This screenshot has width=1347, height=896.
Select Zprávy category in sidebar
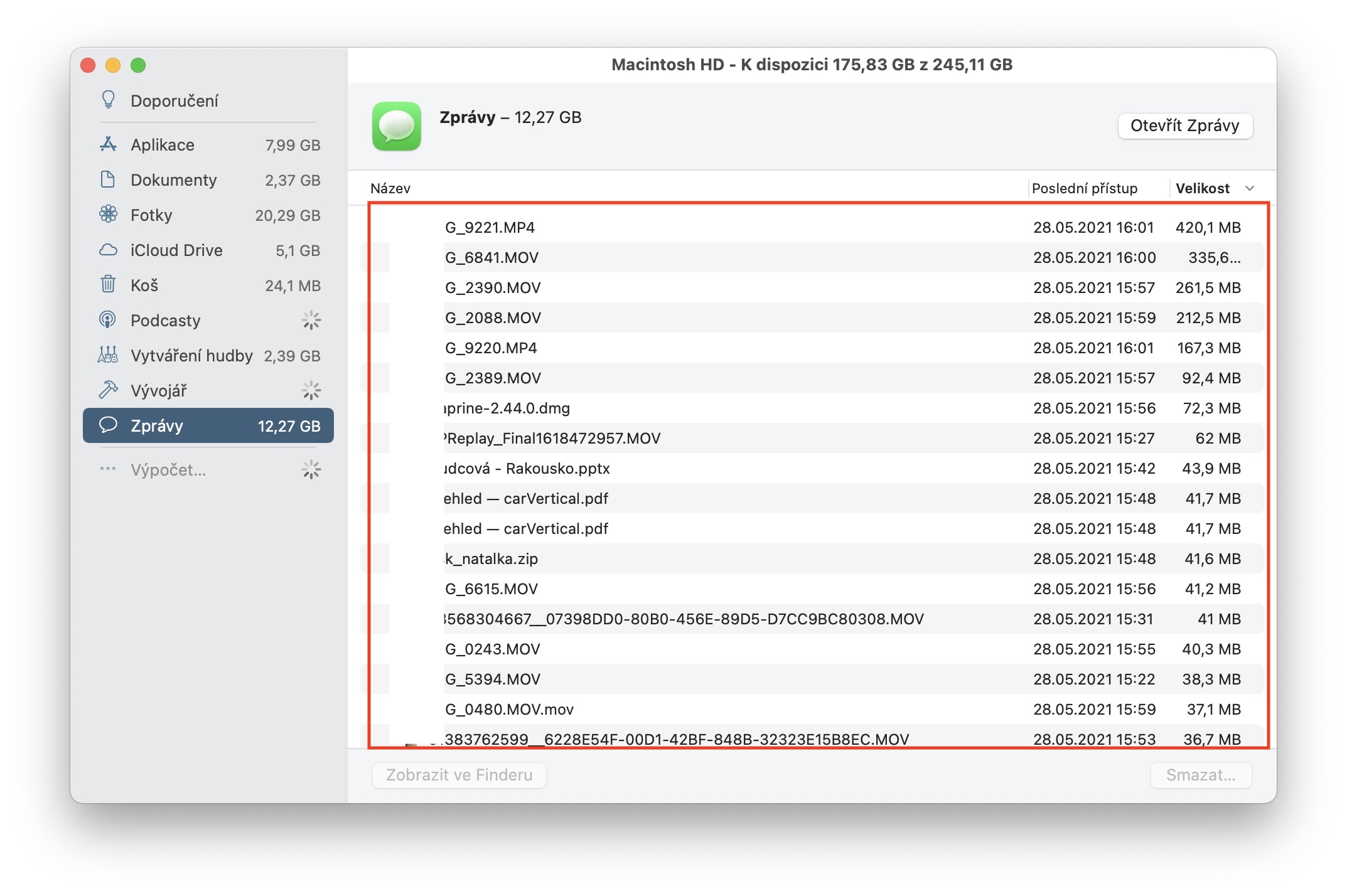(208, 425)
